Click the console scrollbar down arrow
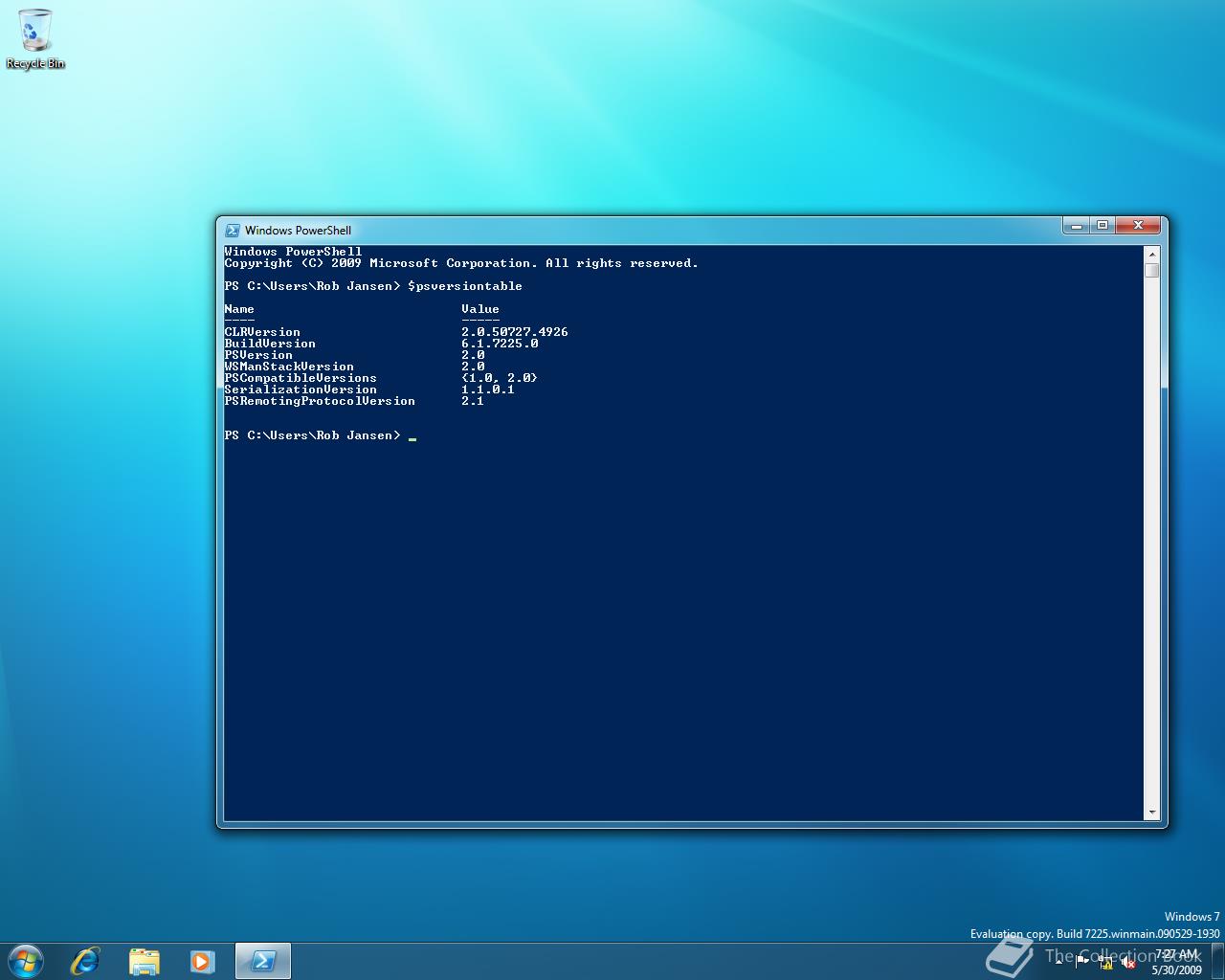 point(1152,813)
